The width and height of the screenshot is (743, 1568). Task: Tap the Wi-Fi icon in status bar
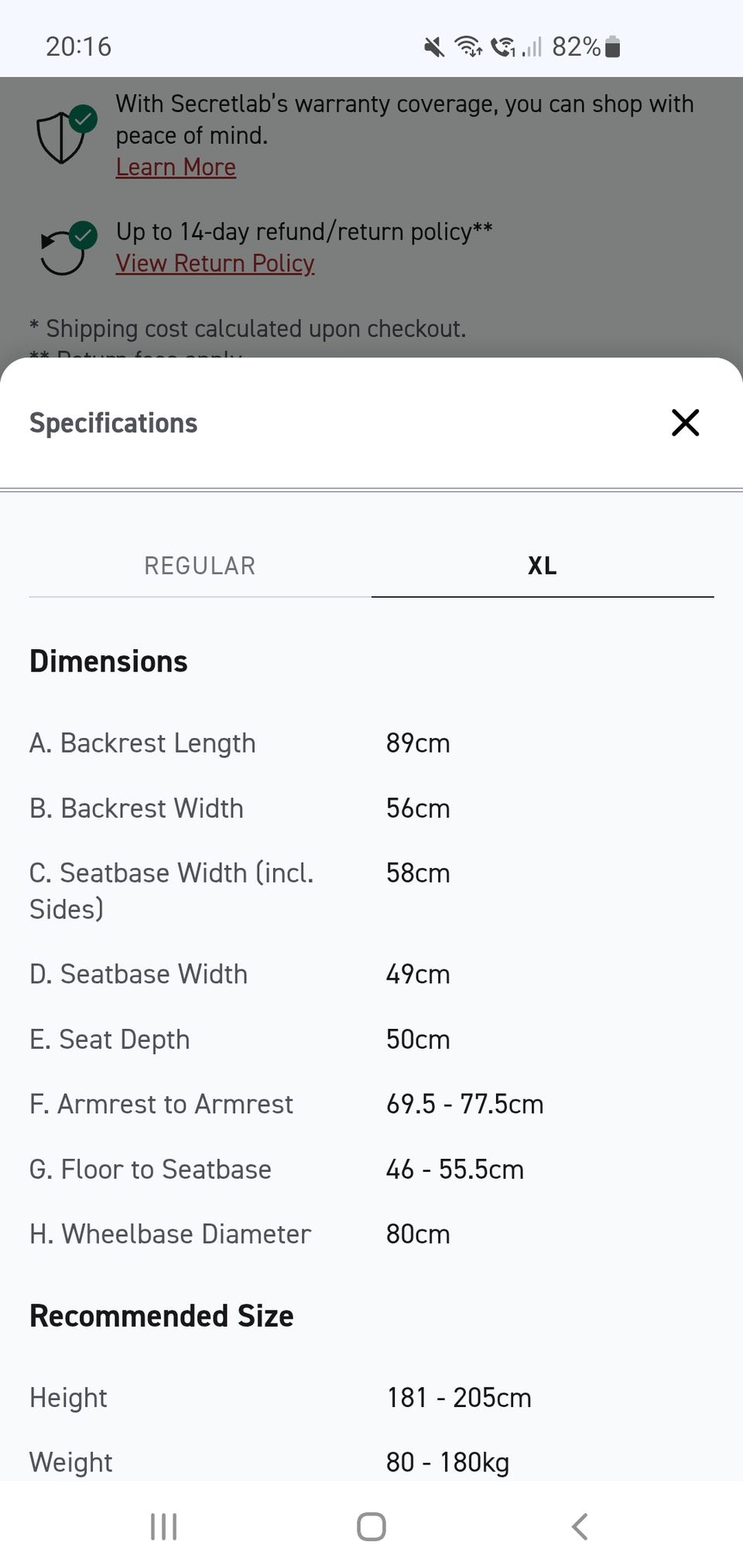click(467, 47)
